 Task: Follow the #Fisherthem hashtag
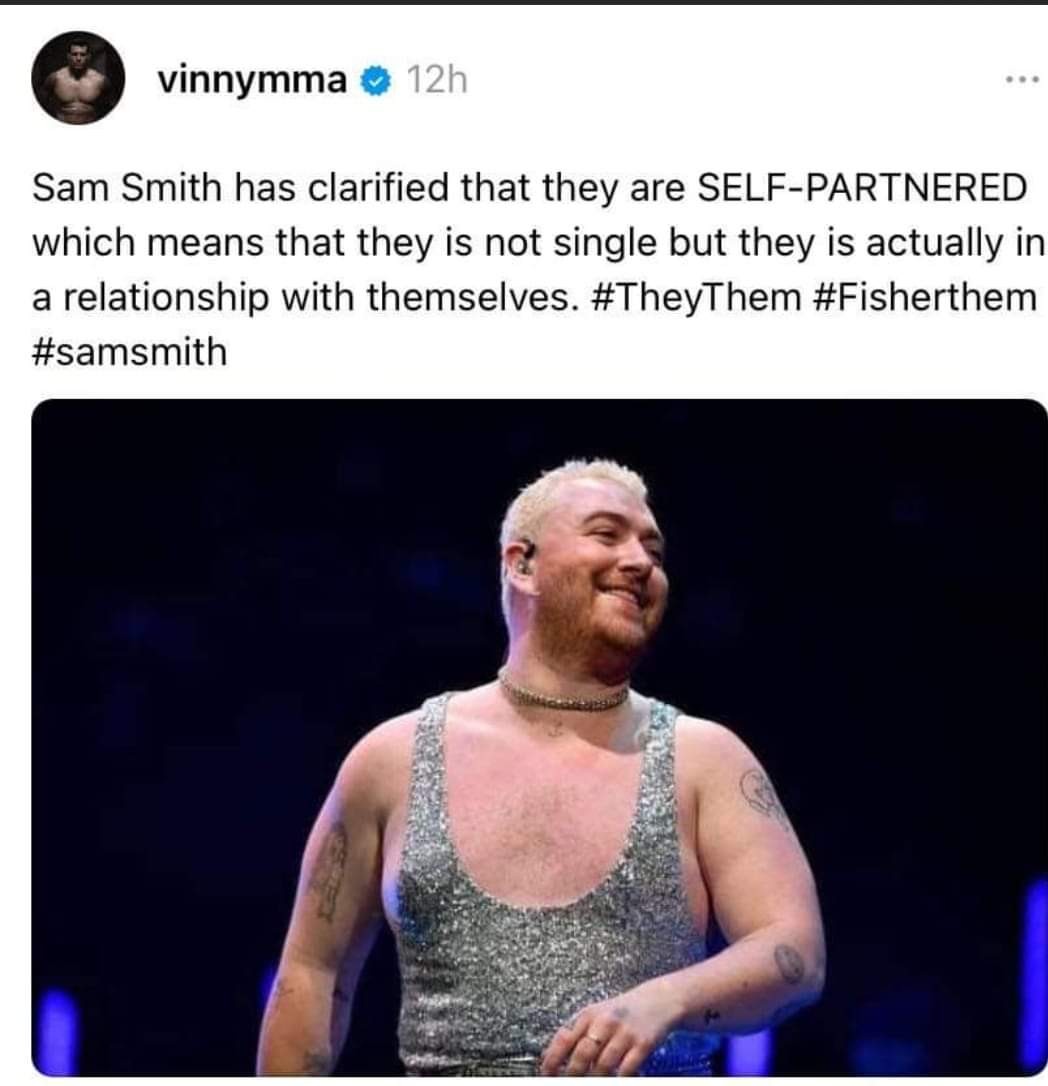tap(922, 297)
